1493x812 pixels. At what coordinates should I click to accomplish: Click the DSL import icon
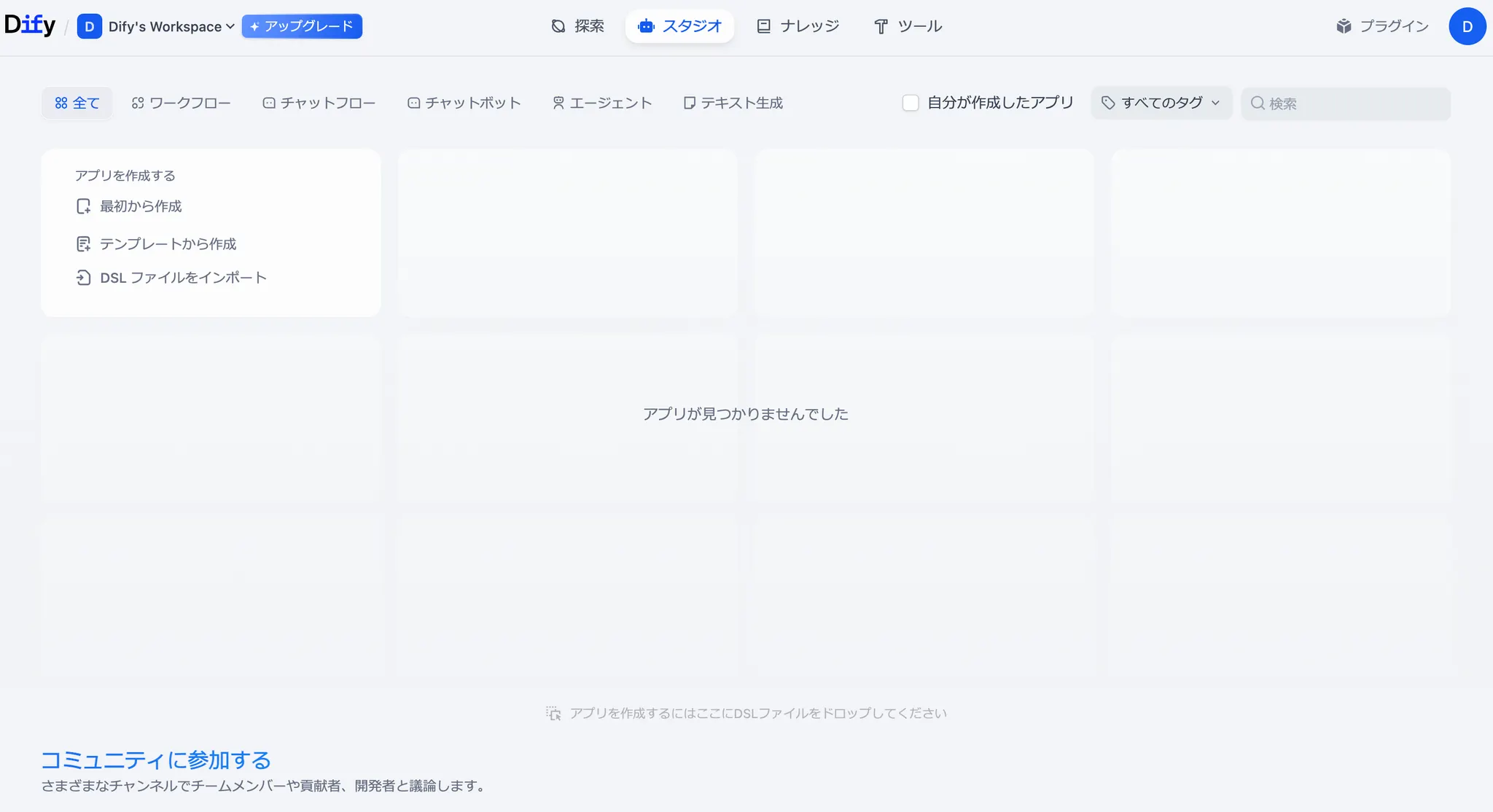84,278
